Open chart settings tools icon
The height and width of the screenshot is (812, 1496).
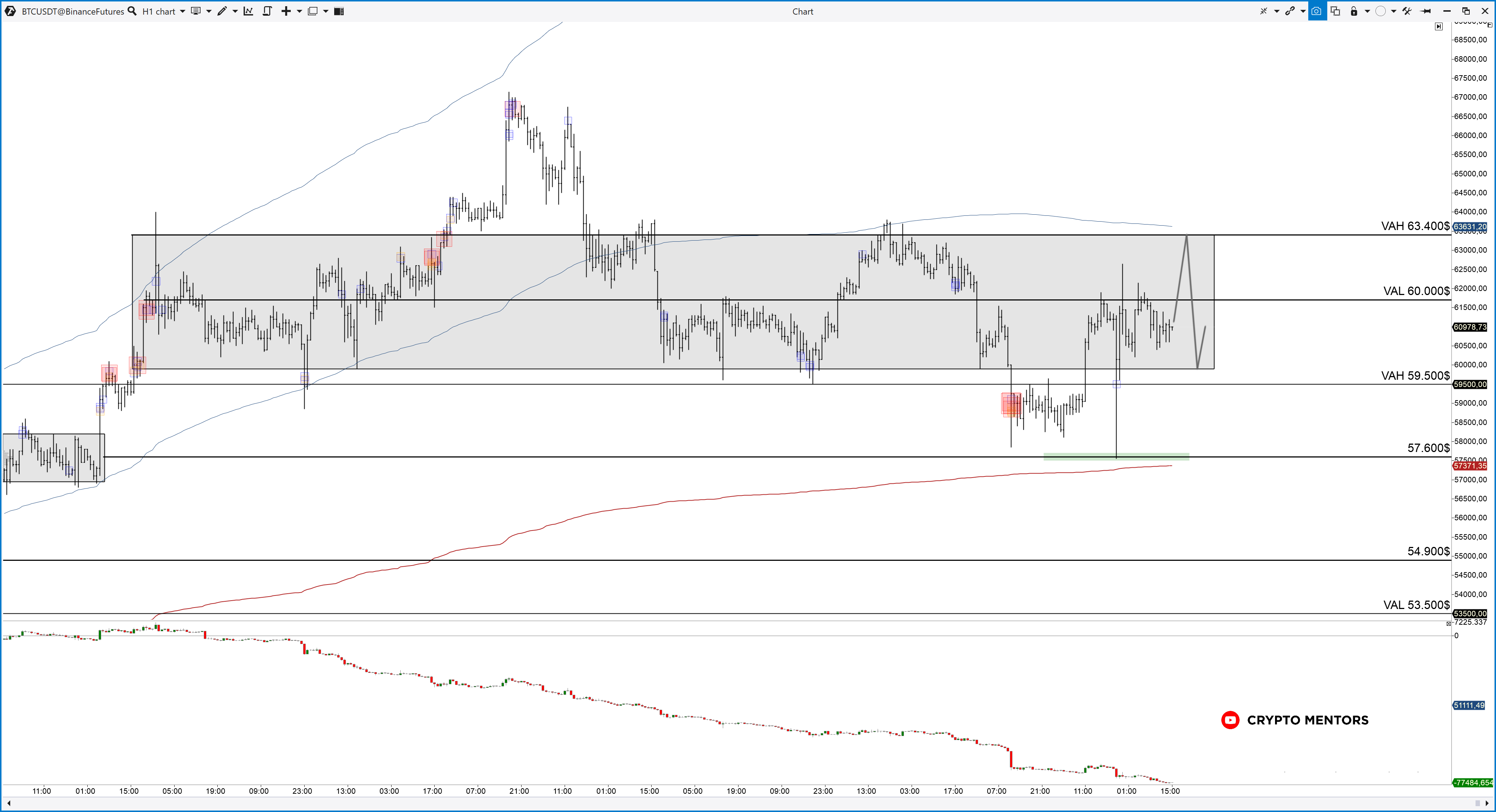pos(1407,11)
